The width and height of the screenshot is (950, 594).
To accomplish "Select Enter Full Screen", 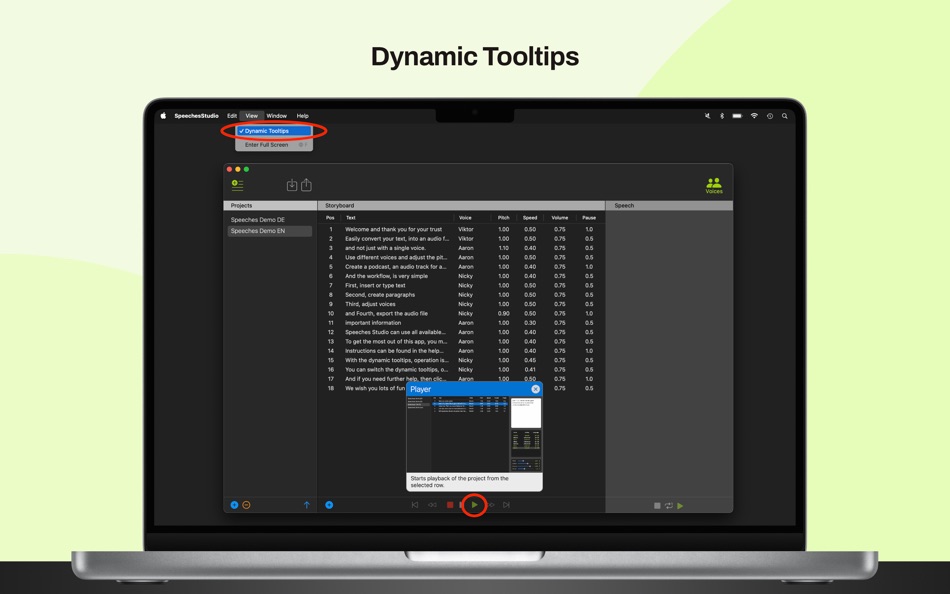I will [x=265, y=143].
